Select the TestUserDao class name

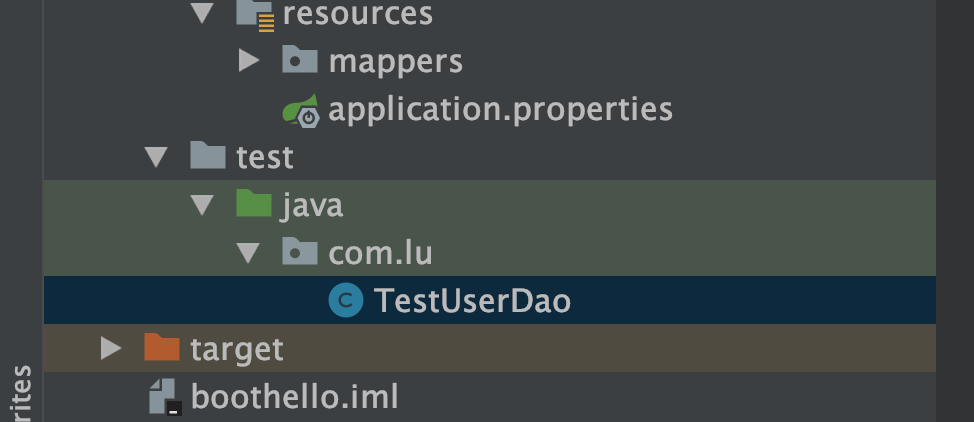[x=472, y=300]
